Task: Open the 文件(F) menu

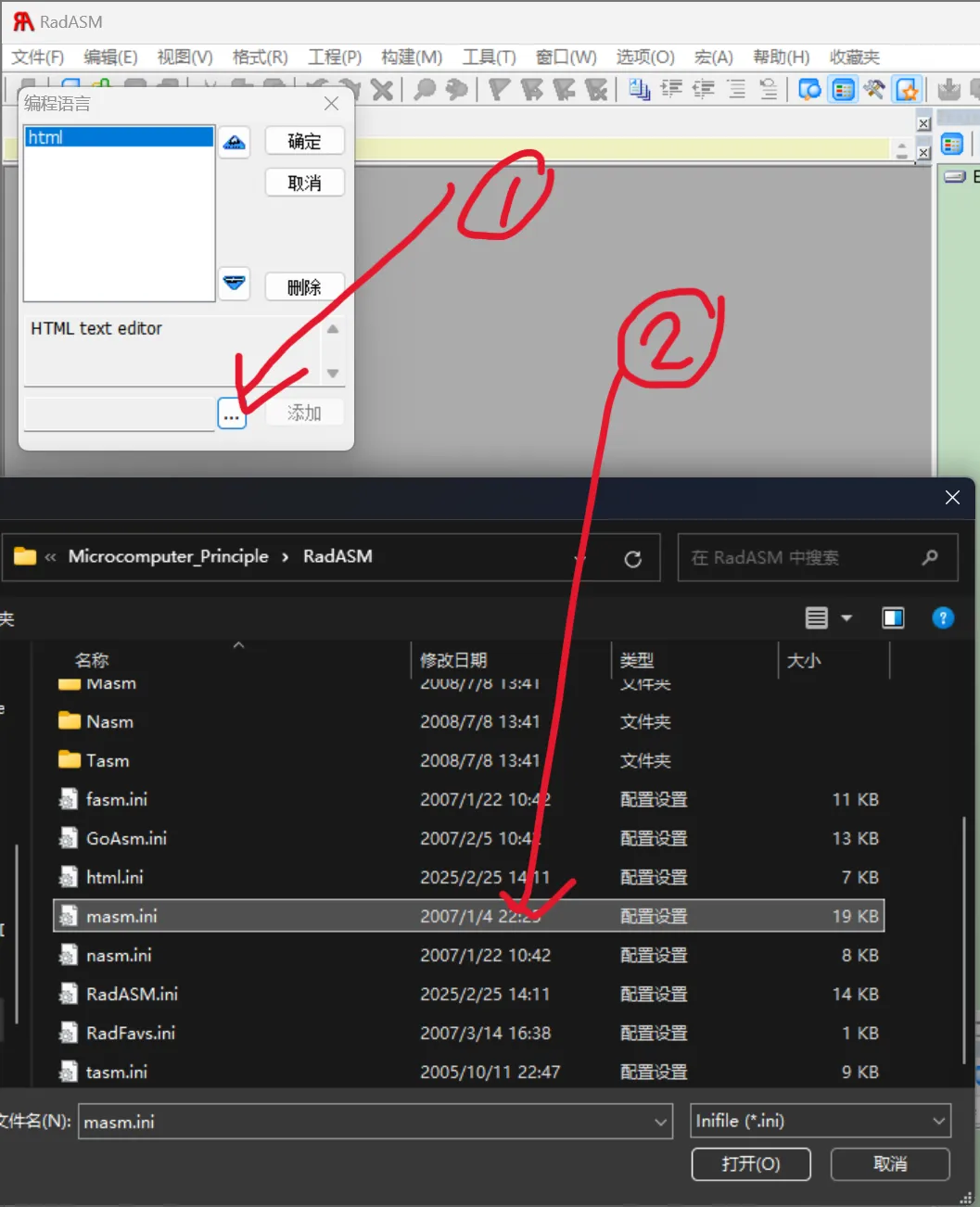Action: tap(38, 57)
